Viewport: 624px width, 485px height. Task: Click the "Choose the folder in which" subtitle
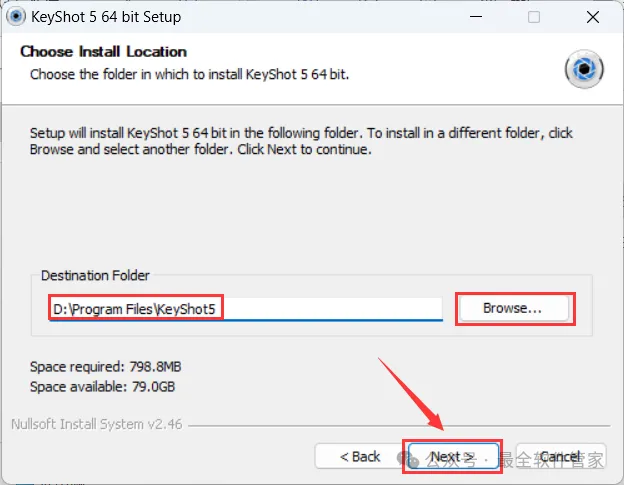pos(189,74)
